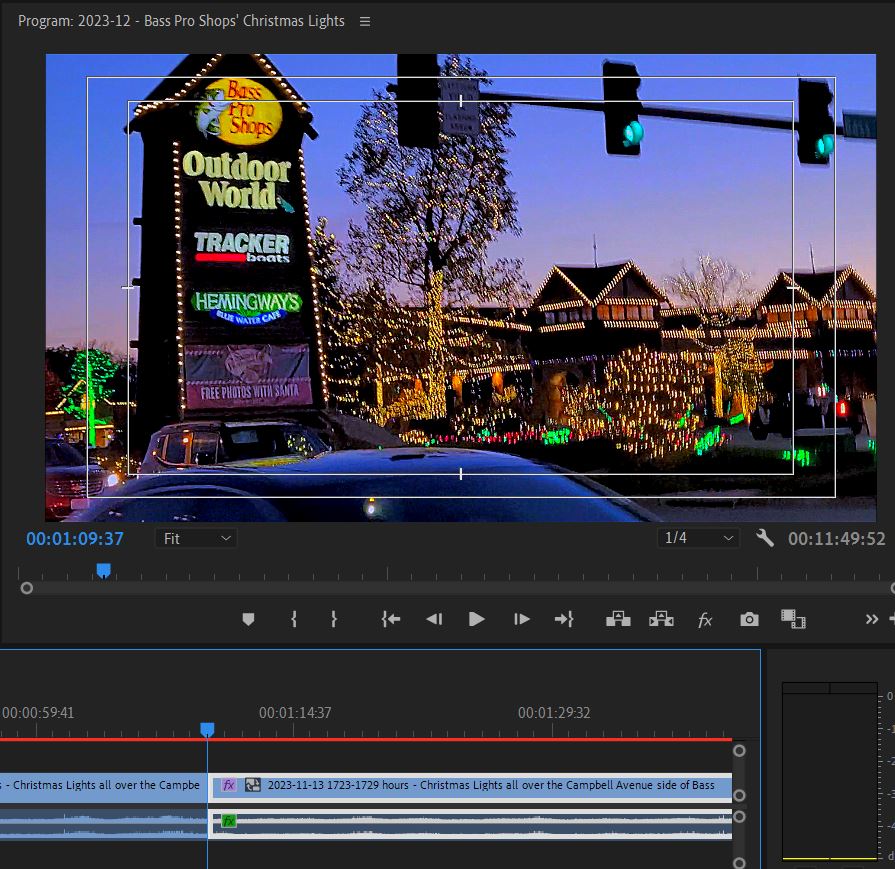Step forward one frame

pyautogui.click(x=522, y=619)
